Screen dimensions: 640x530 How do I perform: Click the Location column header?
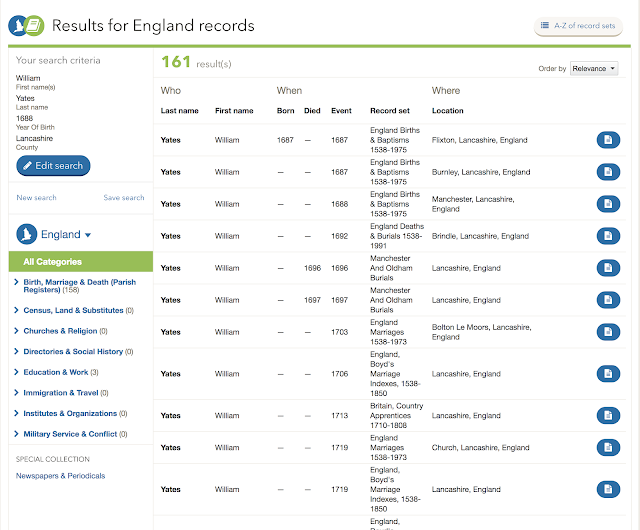(x=448, y=111)
